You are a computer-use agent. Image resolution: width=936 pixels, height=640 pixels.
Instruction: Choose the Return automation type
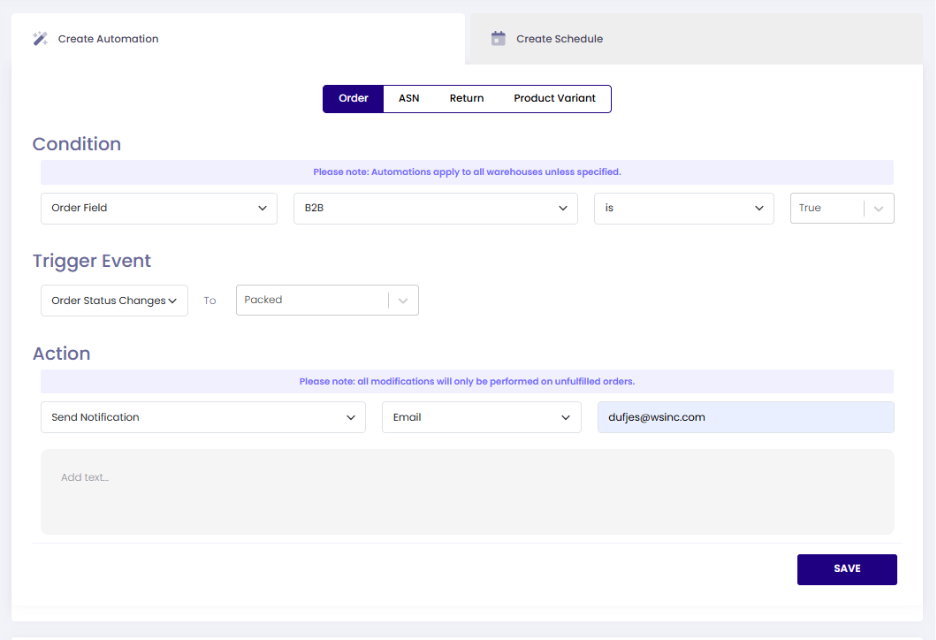466,99
